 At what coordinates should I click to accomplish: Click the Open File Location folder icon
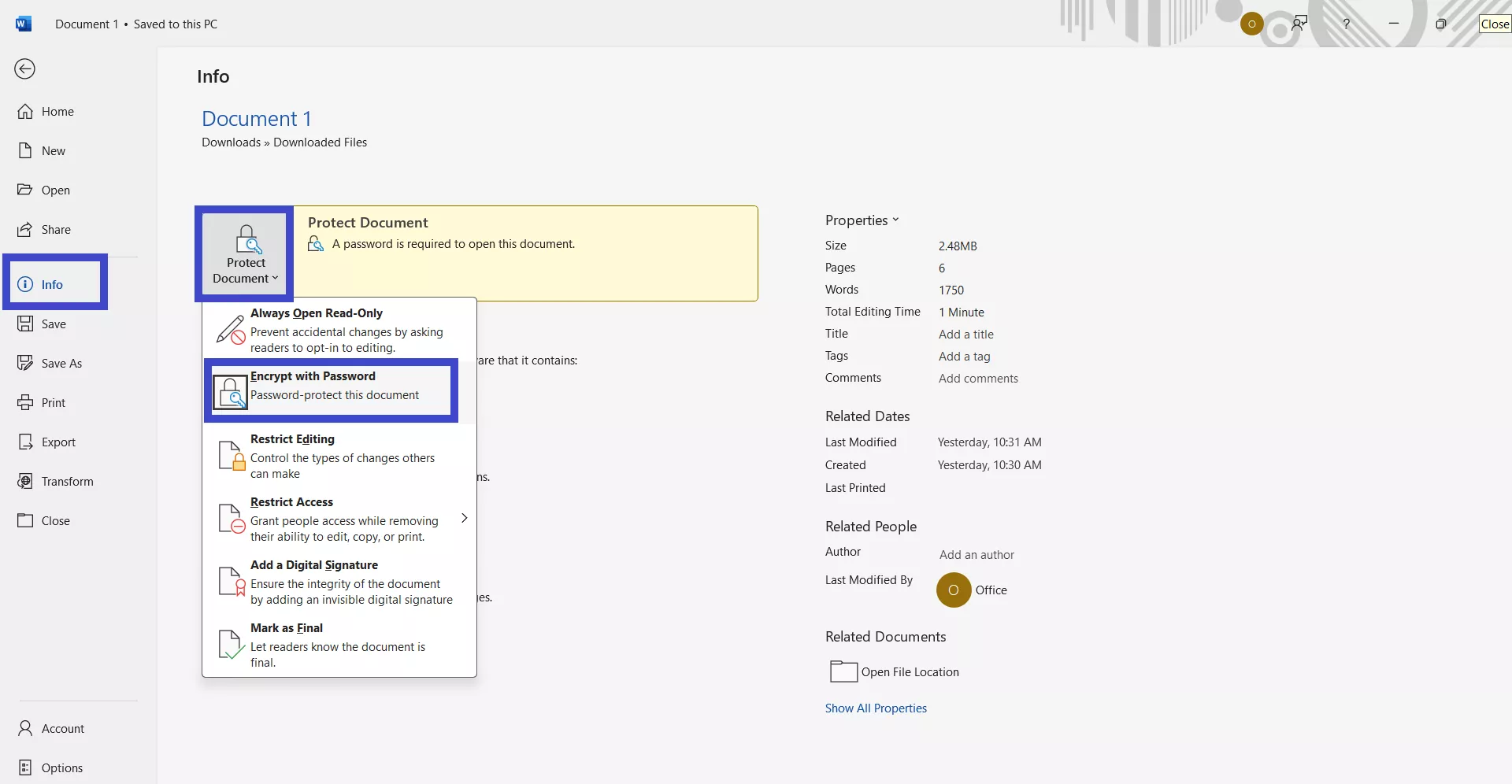click(x=843, y=671)
